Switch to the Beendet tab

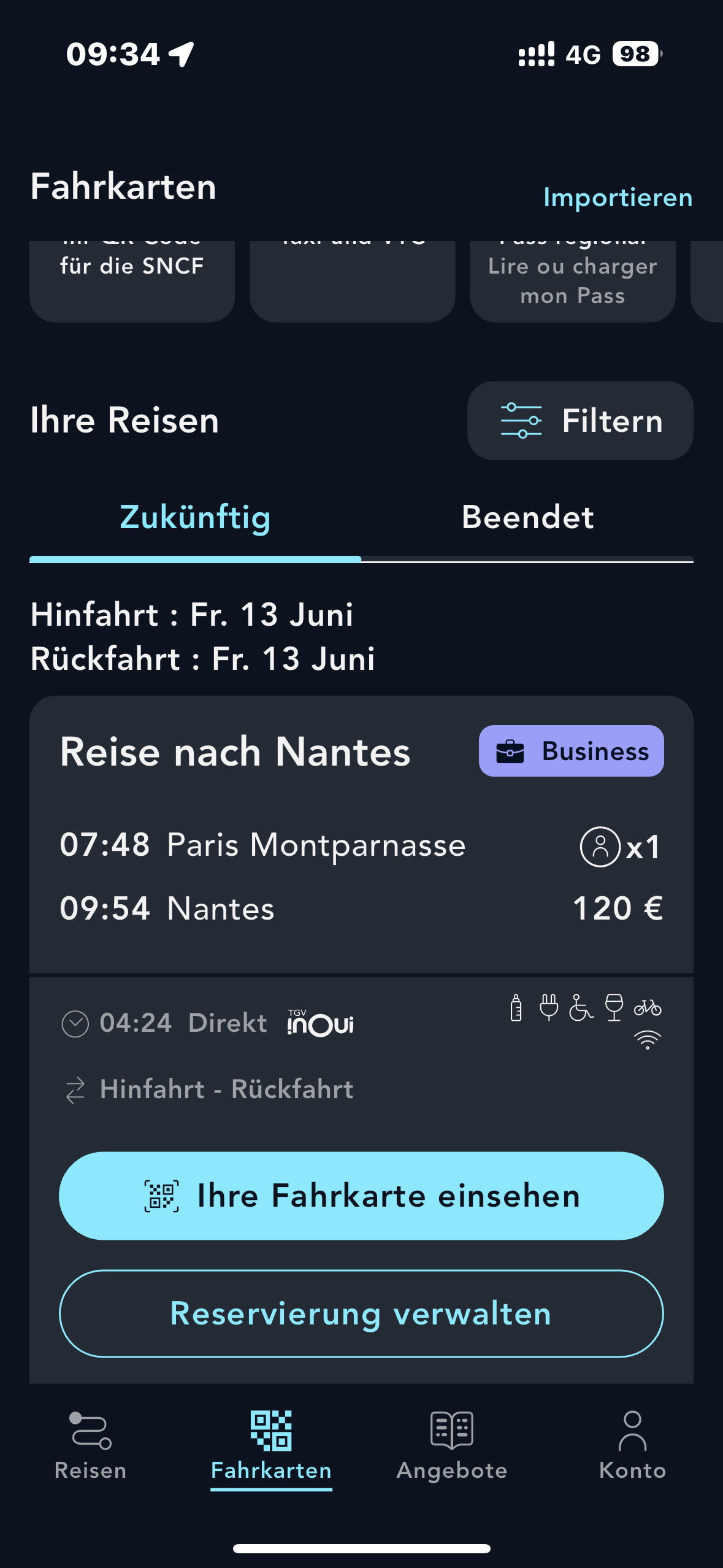coord(527,517)
